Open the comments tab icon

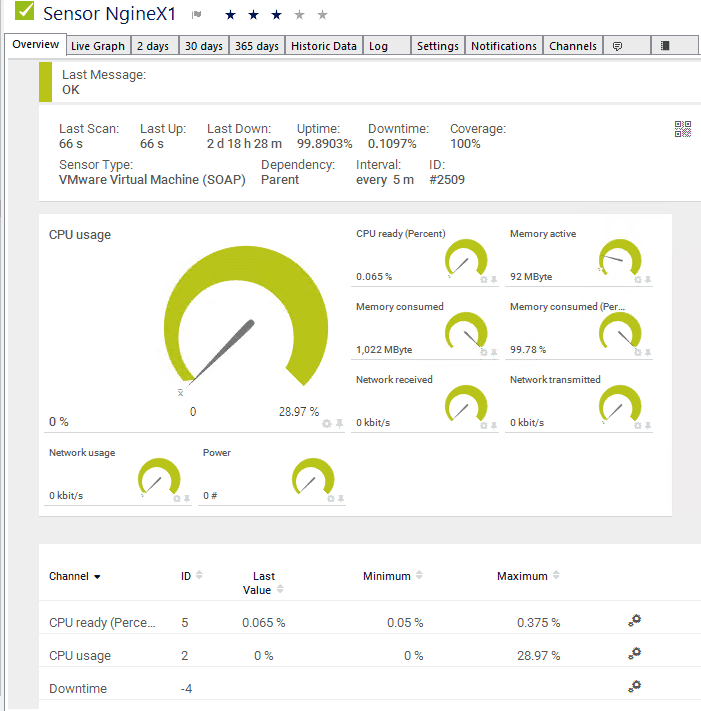(617, 46)
